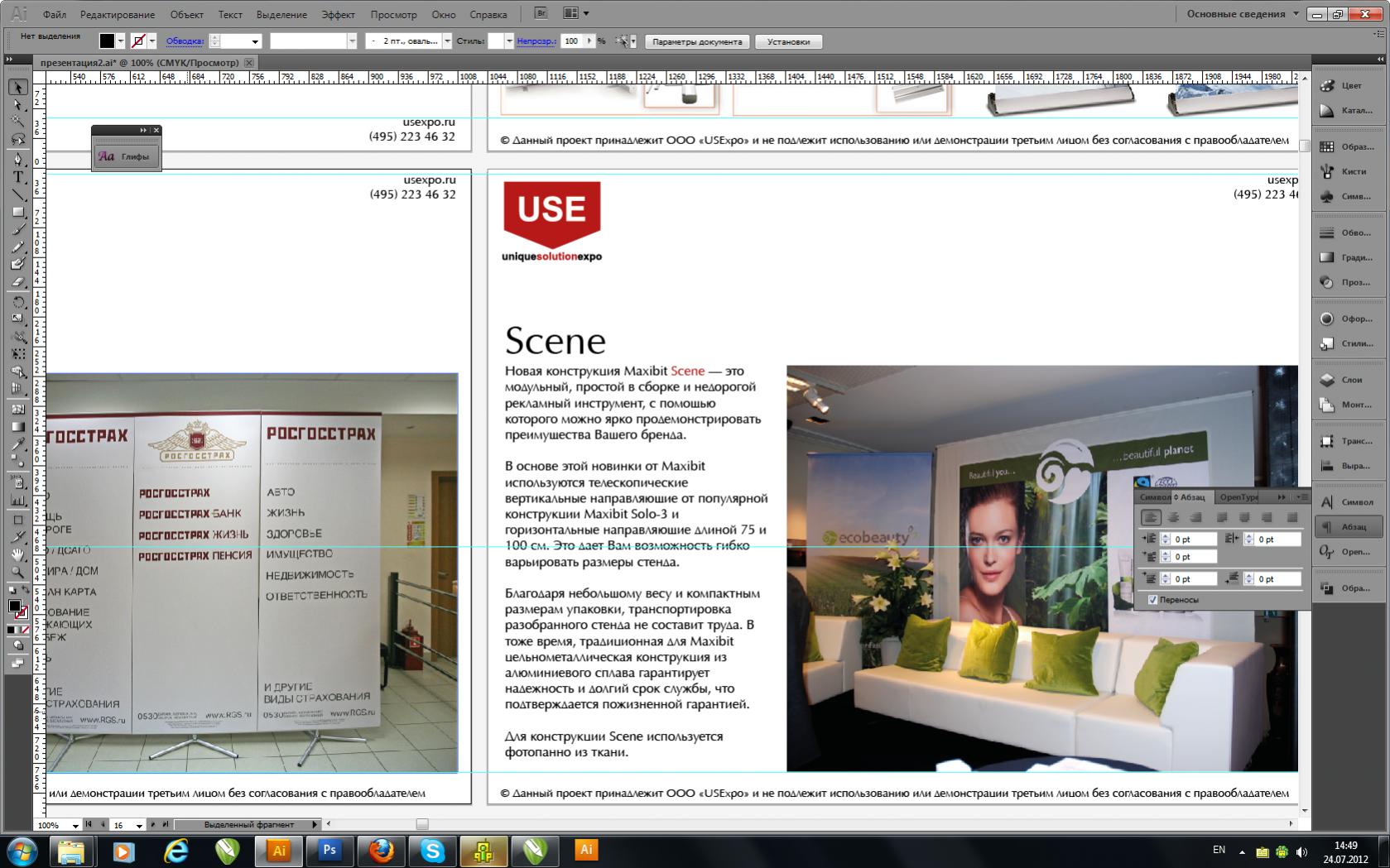1390x868 pixels.
Task: Open brush definition dropdown '2 пт., оваль...'
Action: point(447,41)
